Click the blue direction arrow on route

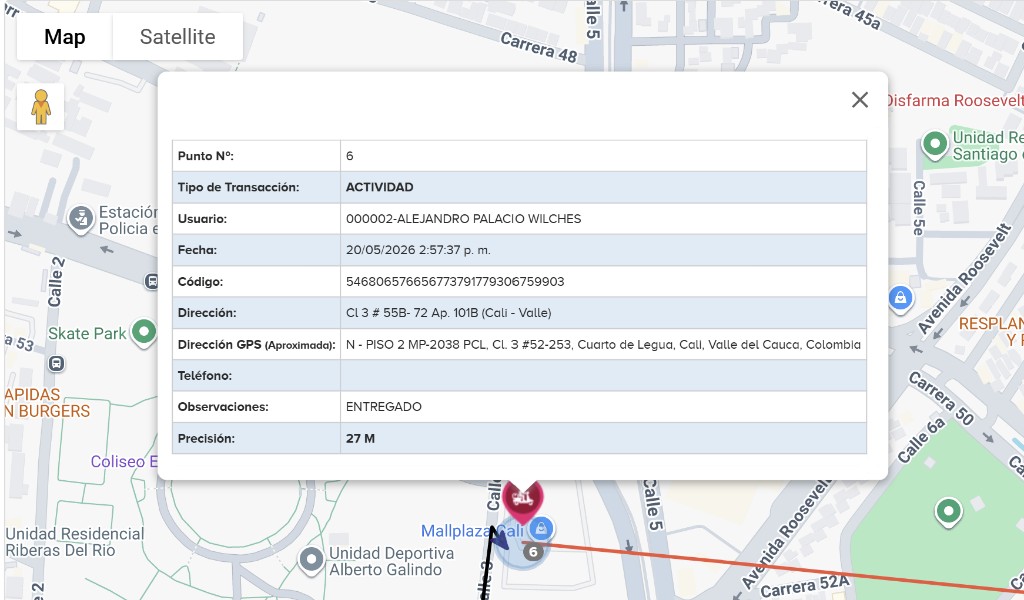(498, 540)
